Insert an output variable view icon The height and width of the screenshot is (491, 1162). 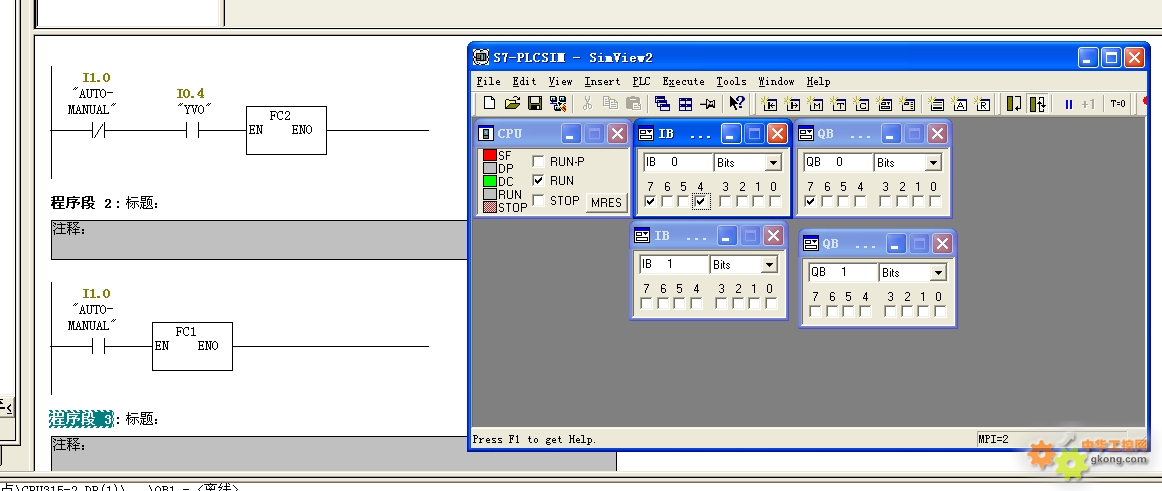coord(792,104)
